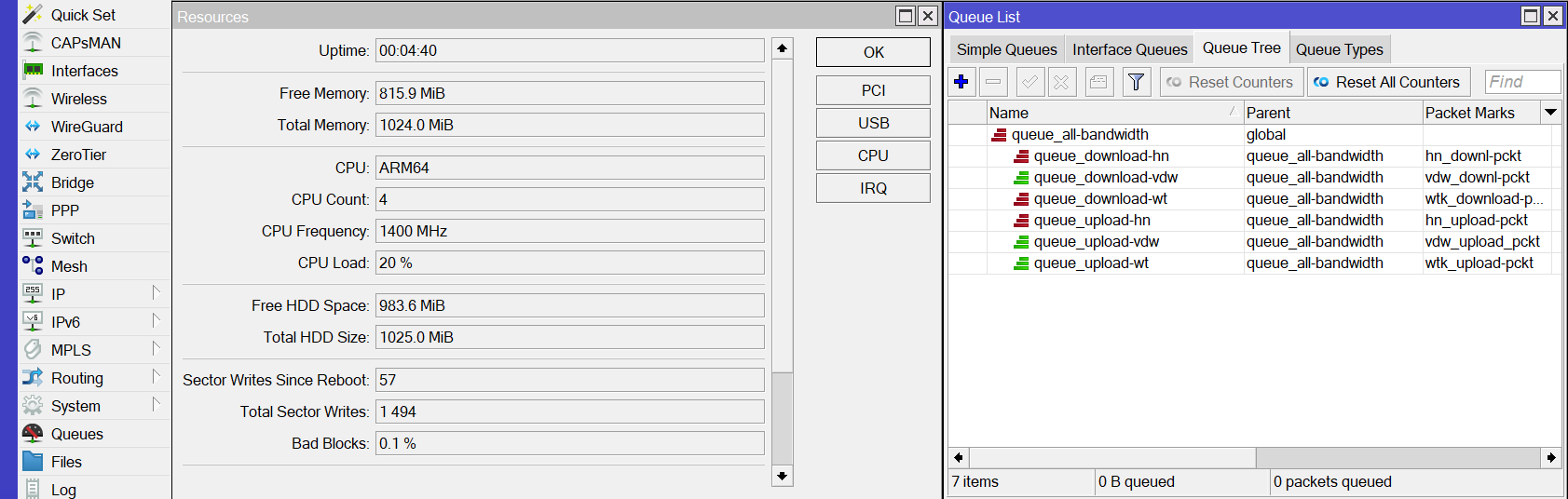
Task: Click the Free Memory value 815.9 MiB
Action: pos(569,93)
